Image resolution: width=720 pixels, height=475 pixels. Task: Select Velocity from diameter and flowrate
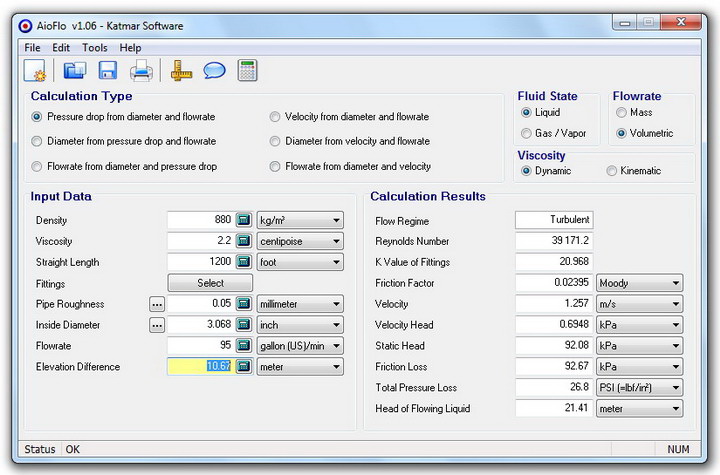(x=349, y=117)
